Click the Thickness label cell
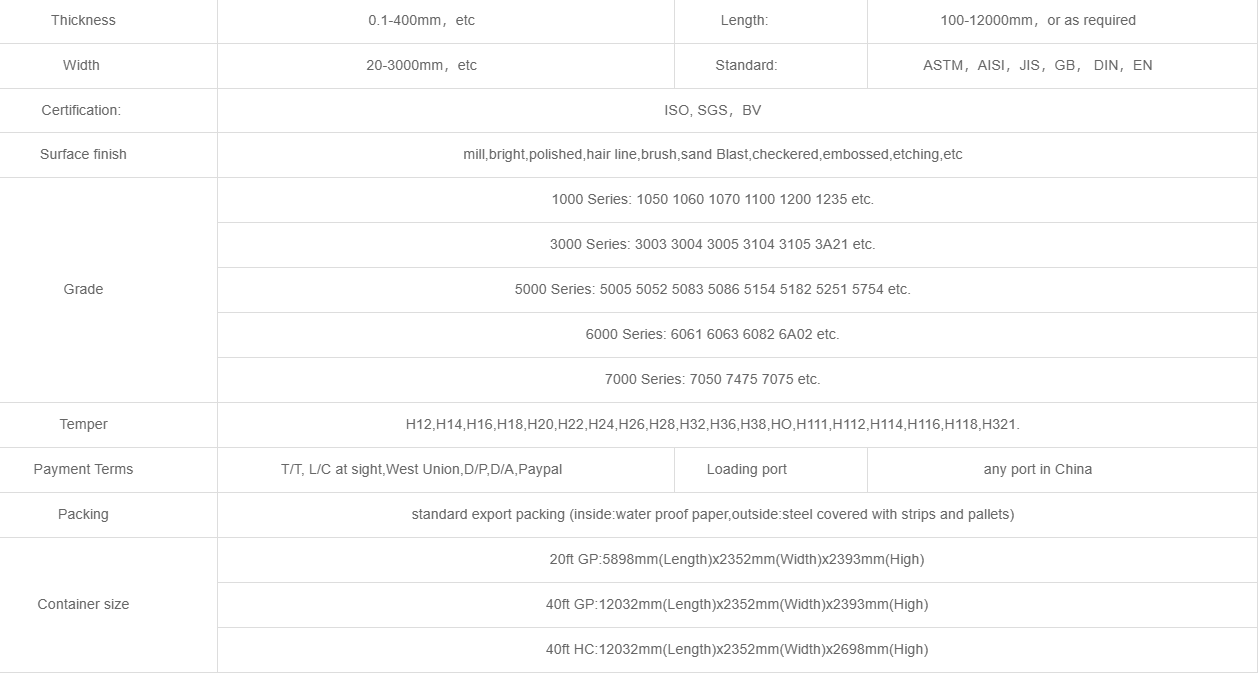The height and width of the screenshot is (676, 1260). coord(83,20)
